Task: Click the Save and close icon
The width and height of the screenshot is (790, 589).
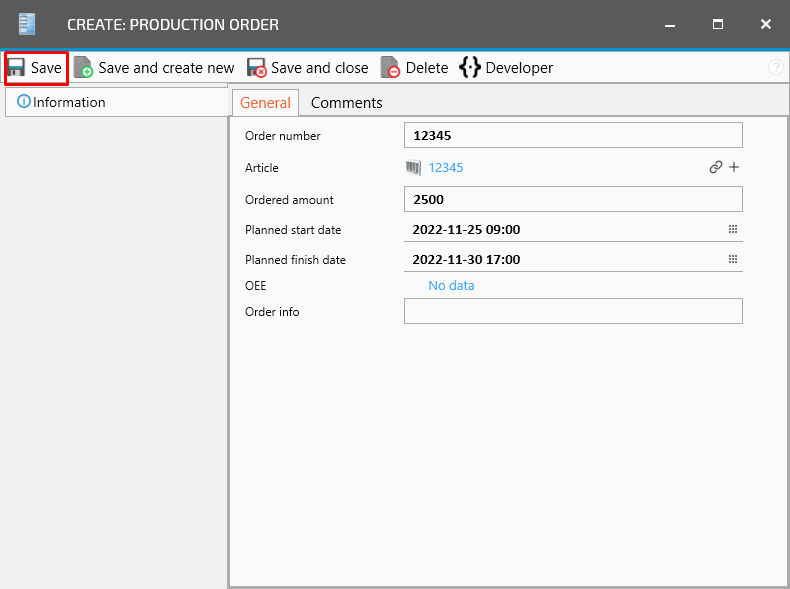Action: pyautogui.click(x=257, y=68)
